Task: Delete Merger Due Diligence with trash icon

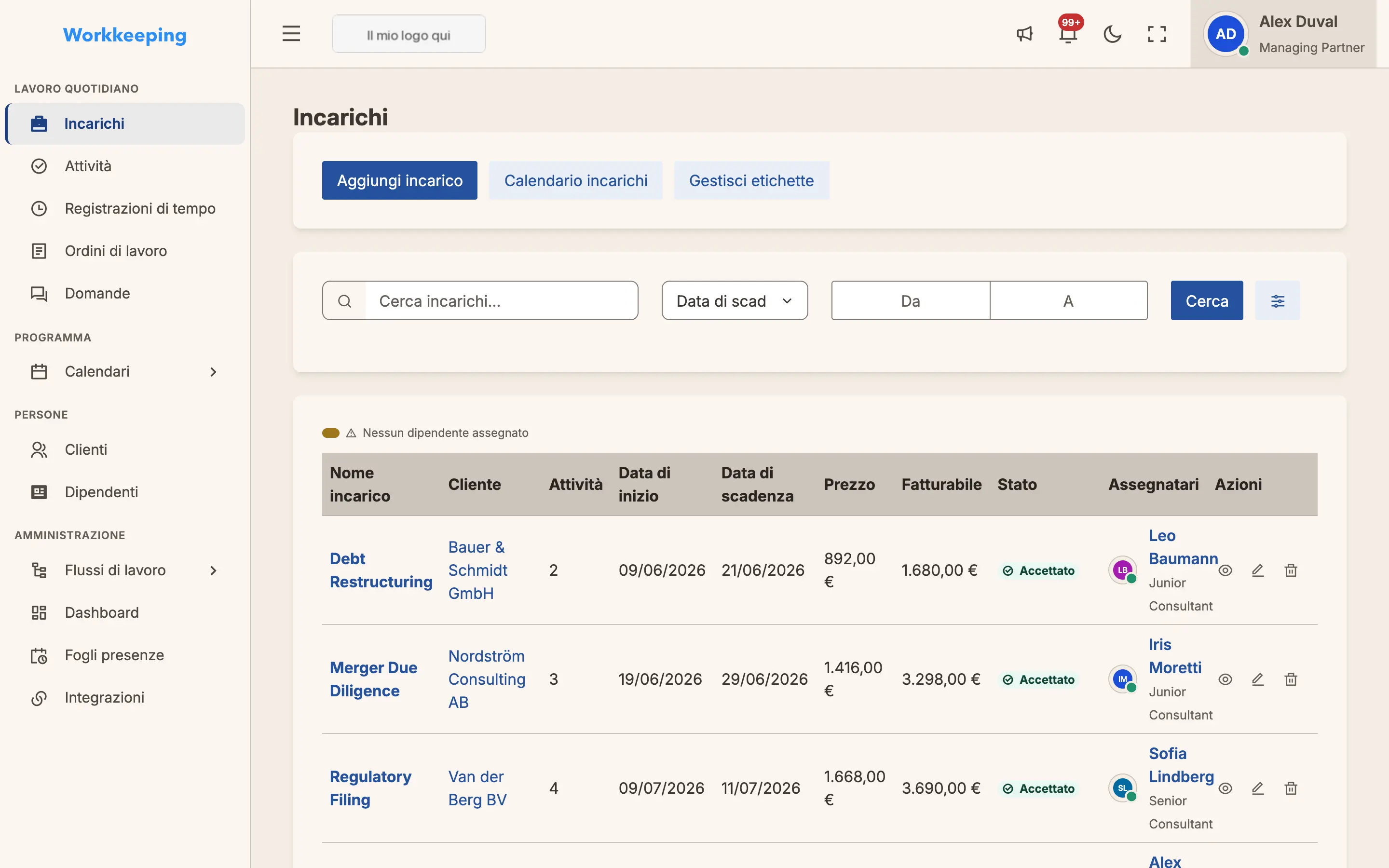Action: pyautogui.click(x=1291, y=679)
